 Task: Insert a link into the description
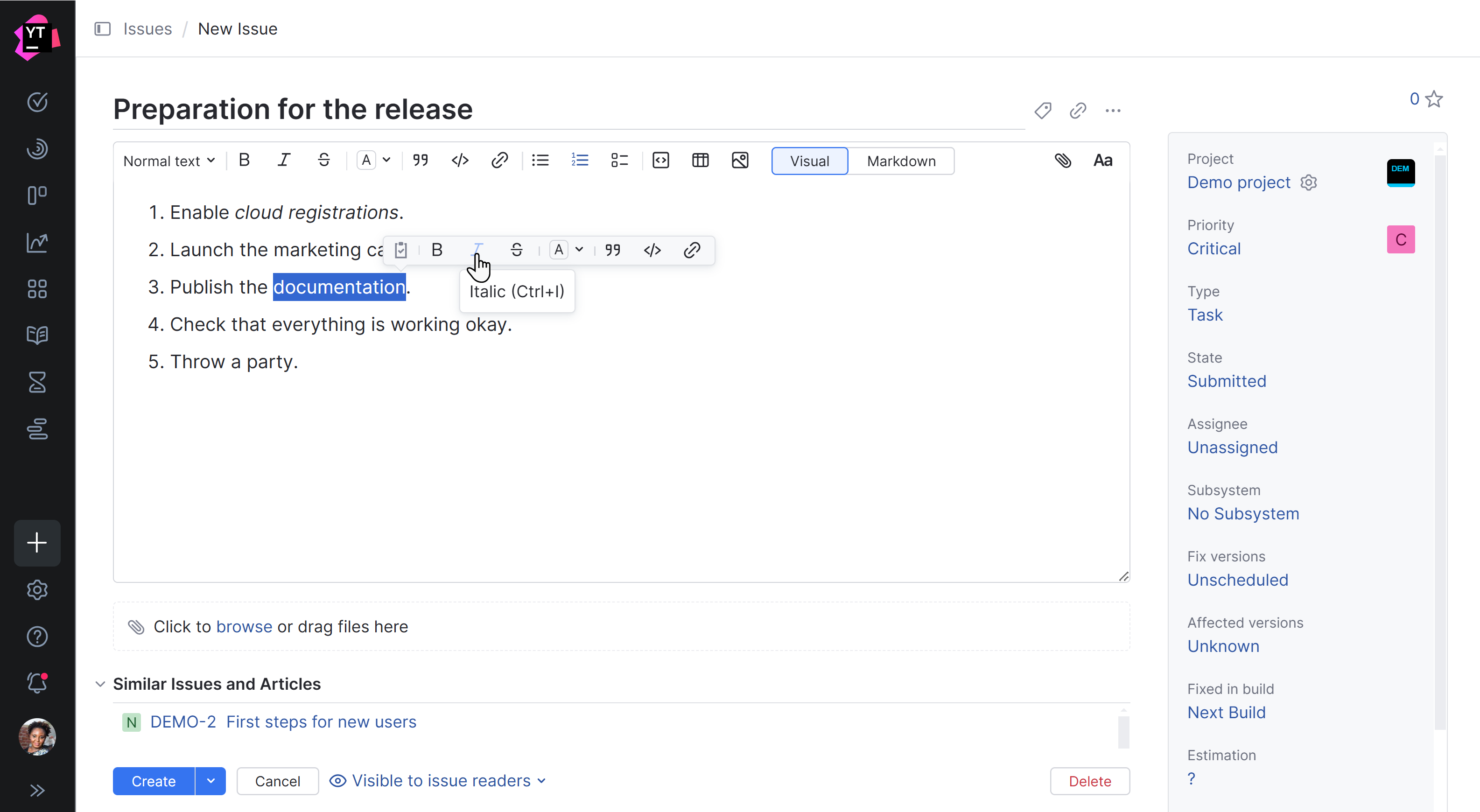499,160
